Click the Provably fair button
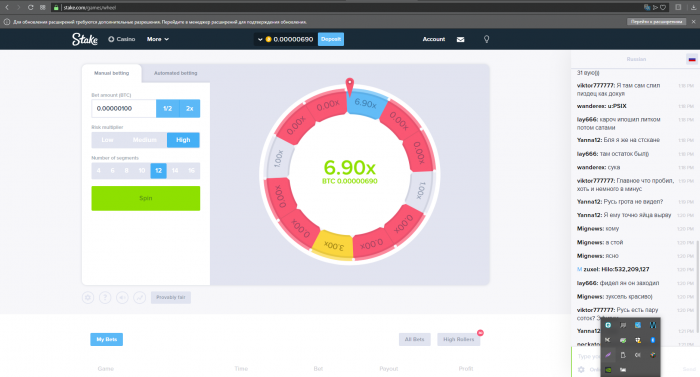This screenshot has width=700, height=377. coord(171,297)
